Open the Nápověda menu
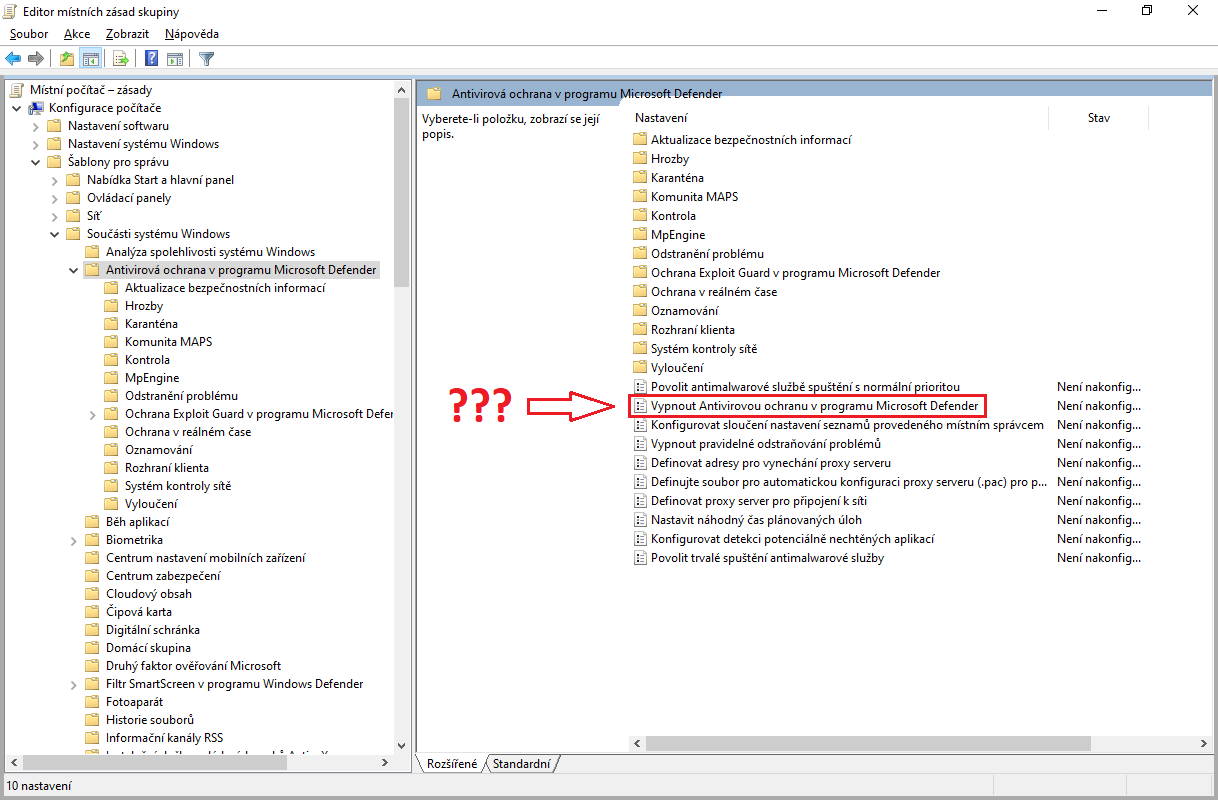 [x=192, y=34]
